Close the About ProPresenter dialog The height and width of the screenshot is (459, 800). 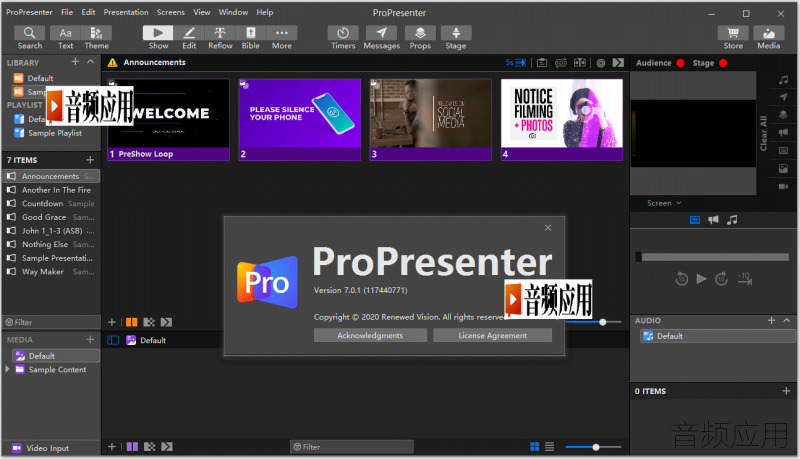coord(548,227)
